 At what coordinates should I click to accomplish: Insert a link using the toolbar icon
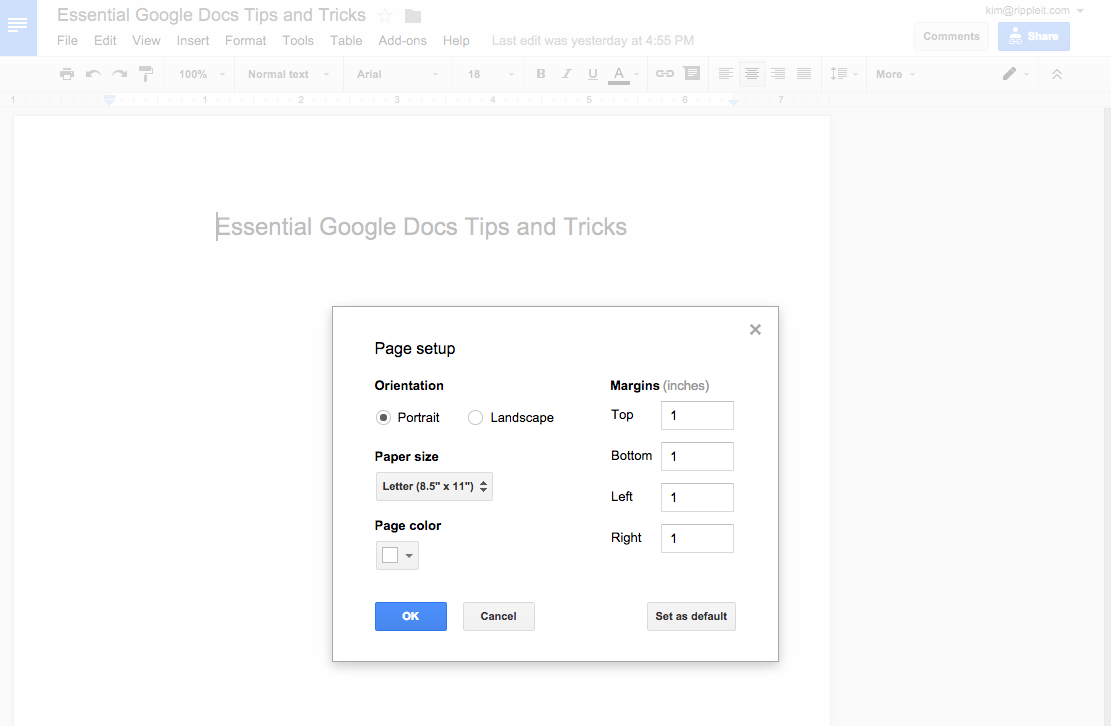[x=665, y=74]
